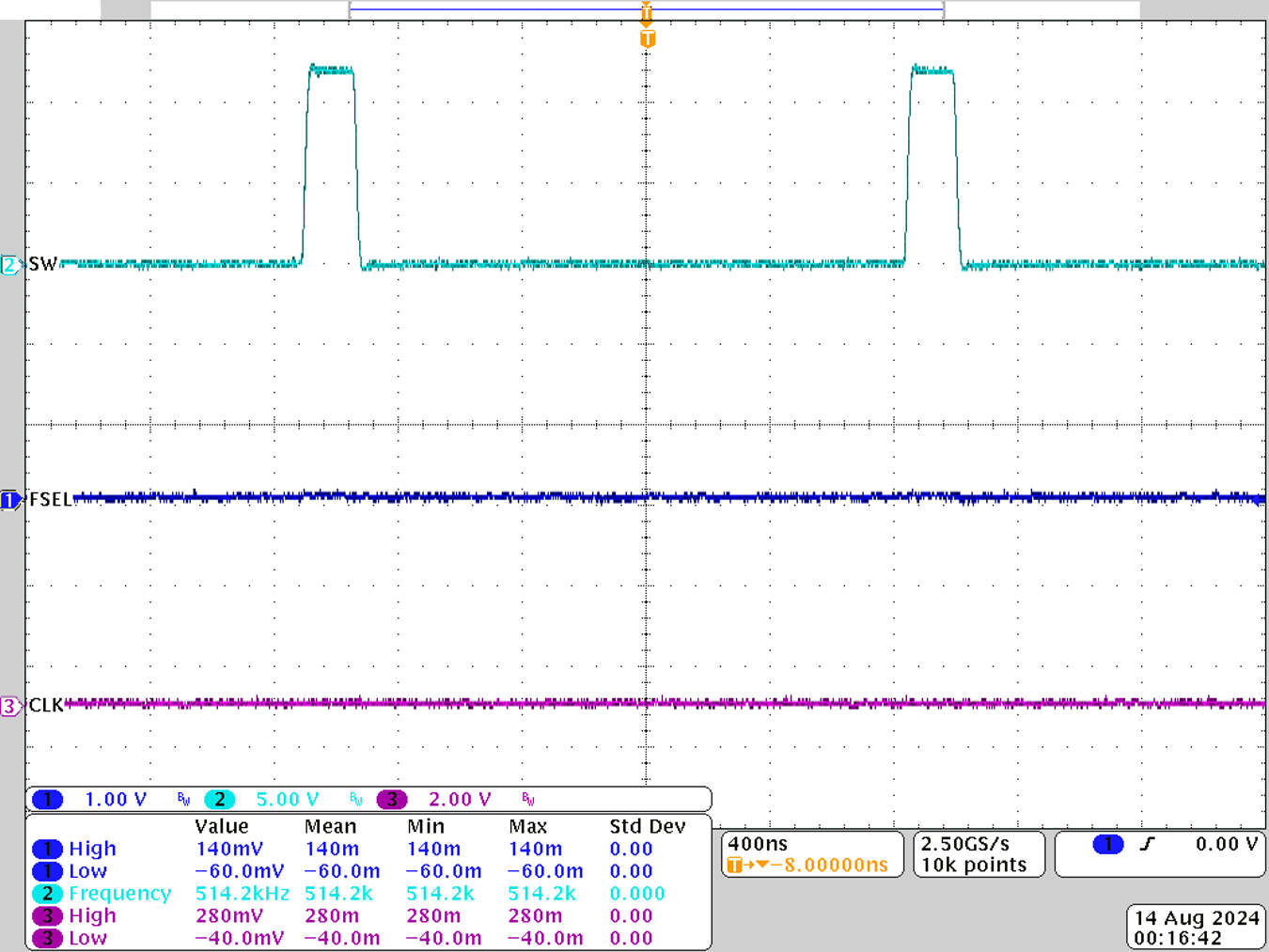Click the 2.50GS/s 10k points acquisition box

point(978,853)
